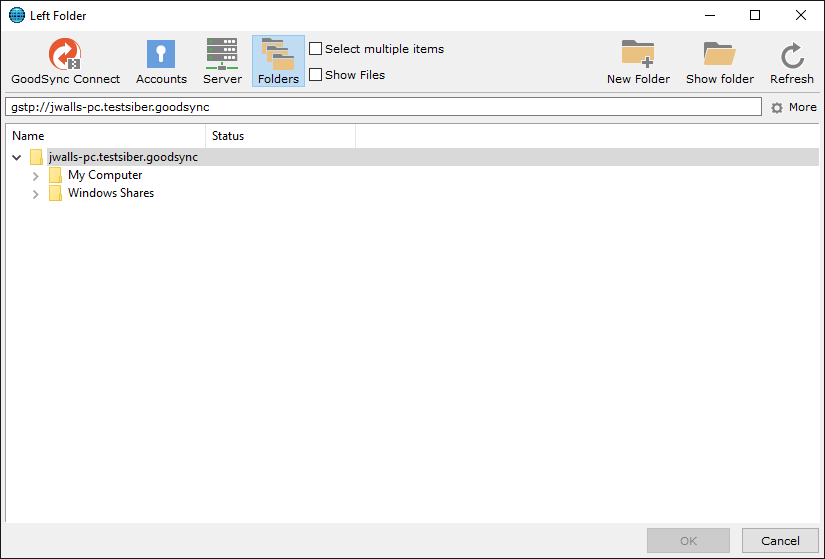Collapse the jwalls-pc.testsiber.goodsync tree node
The width and height of the screenshot is (825, 559).
click(x=17, y=157)
